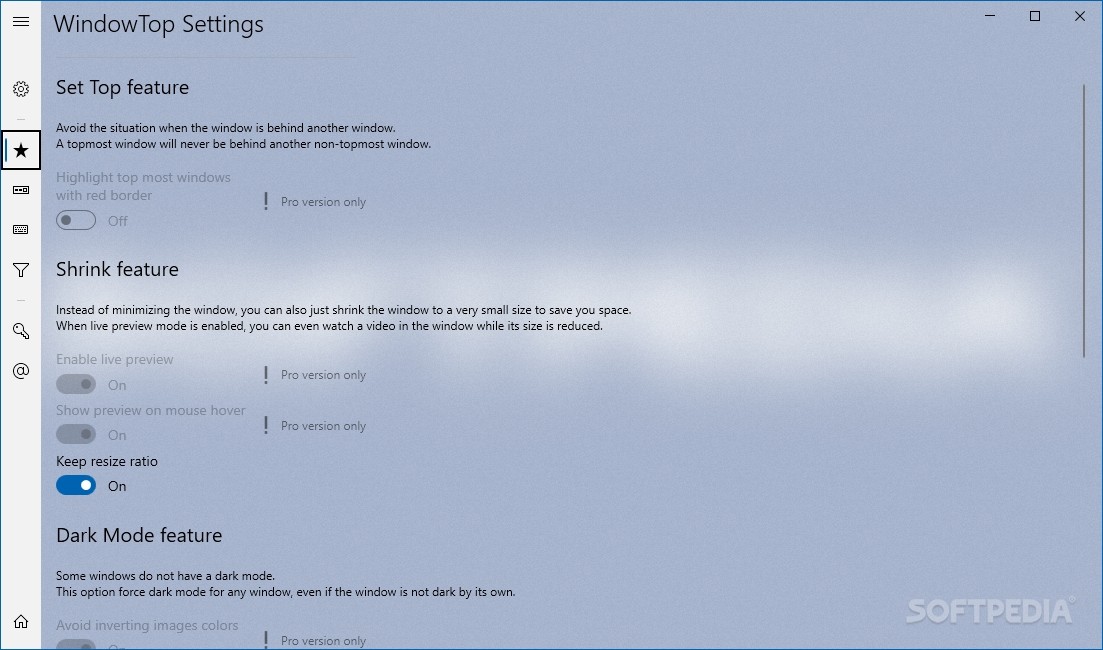Image resolution: width=1103 pixels, height=650 pixels.
Task: Click the Set Top feature heading
Action: [122, 87]
